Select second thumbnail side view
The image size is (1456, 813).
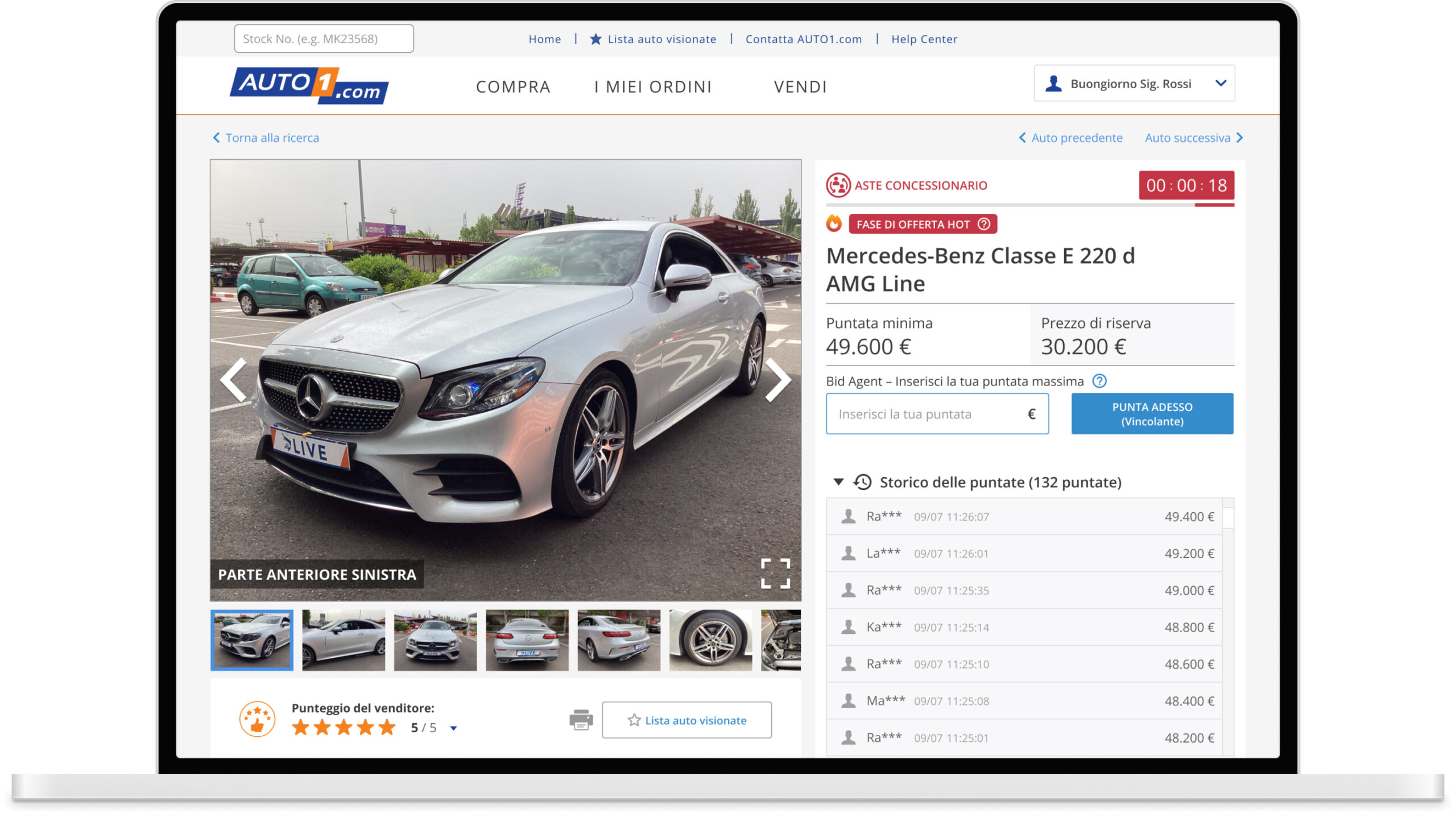coord(344,640)
